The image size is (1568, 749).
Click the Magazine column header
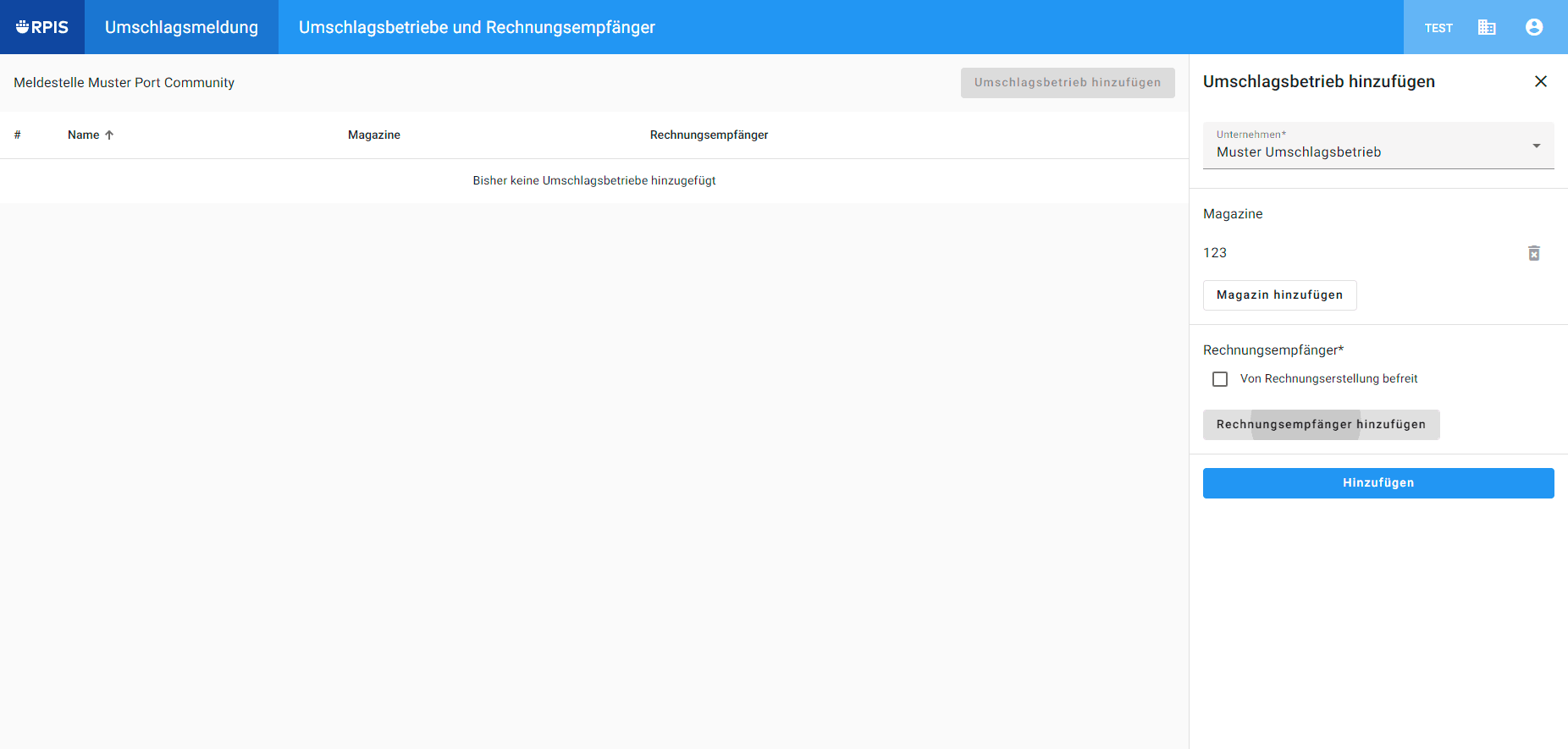[x=374, y=135]
